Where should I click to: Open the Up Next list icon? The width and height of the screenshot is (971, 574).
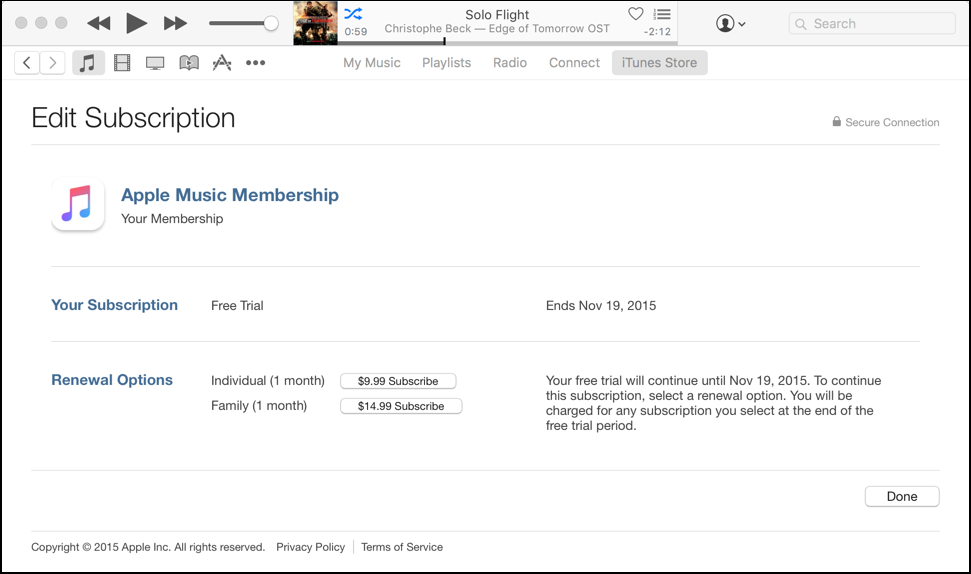[662, 14]
